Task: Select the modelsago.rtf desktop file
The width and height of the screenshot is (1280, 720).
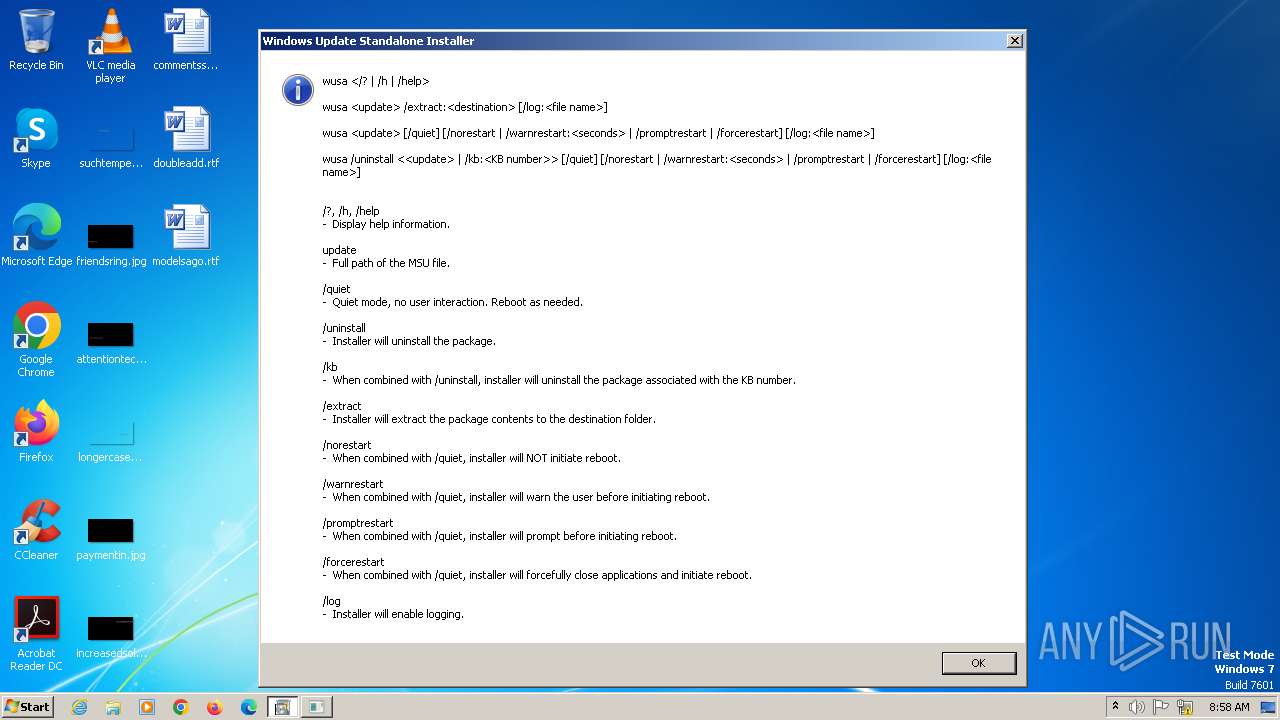Action: click(186, 236)
